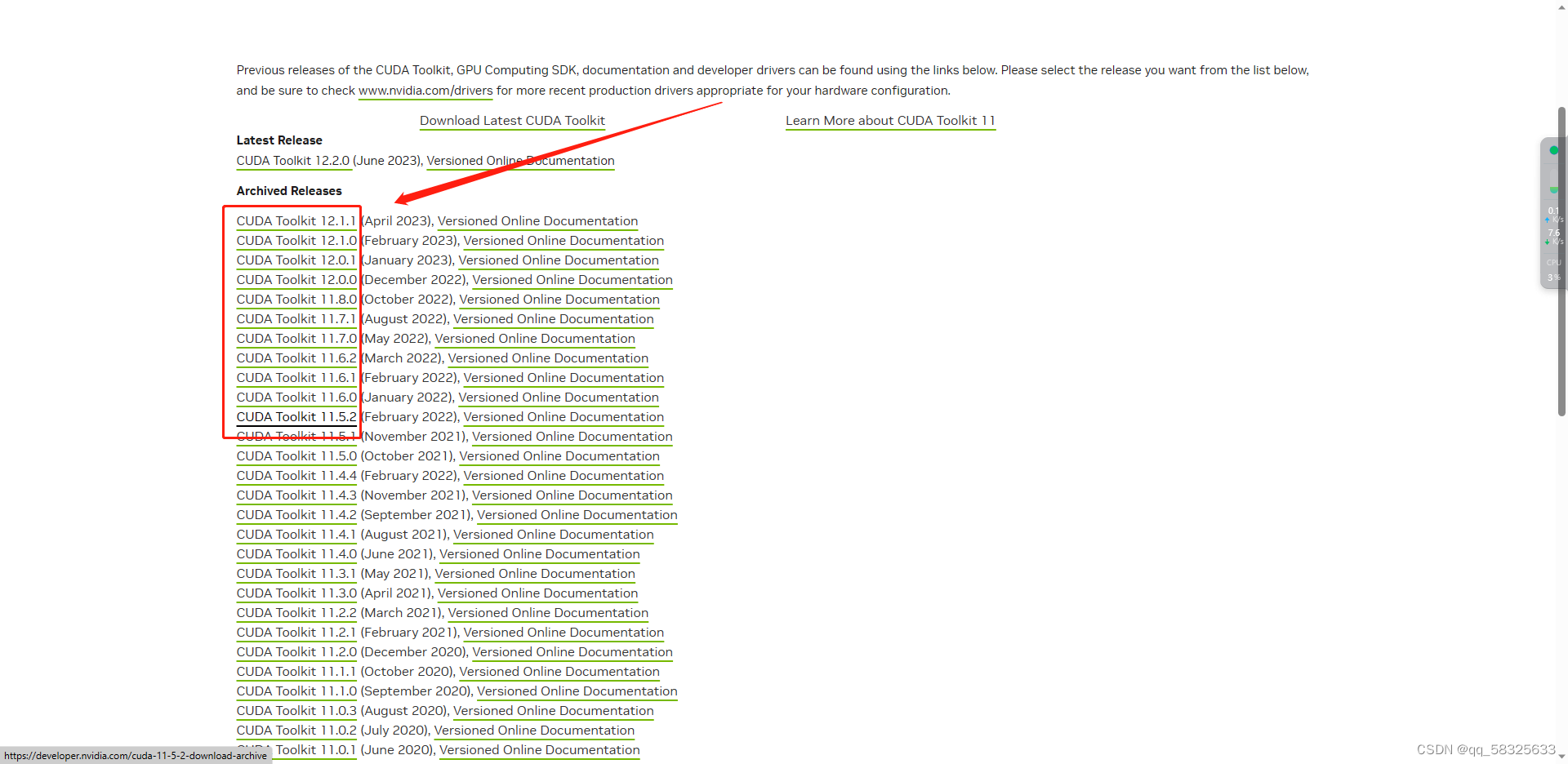This screenshot has width=1568, height=764.
Task: Click the upload speed arrow in monitor widget
Action: tap(1547, 220)
